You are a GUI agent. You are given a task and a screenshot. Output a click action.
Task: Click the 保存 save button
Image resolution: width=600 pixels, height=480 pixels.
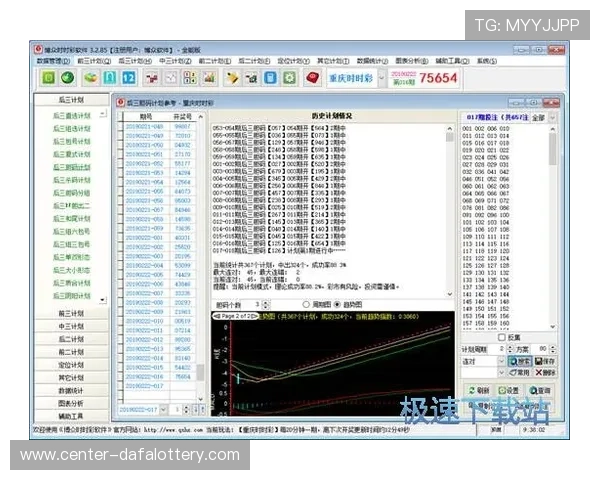coord(545,361)
